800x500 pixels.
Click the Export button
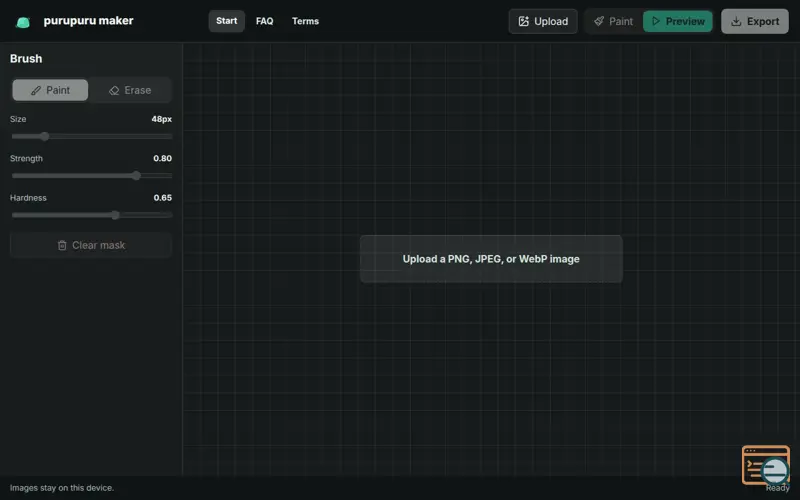[x=755, y=21]
